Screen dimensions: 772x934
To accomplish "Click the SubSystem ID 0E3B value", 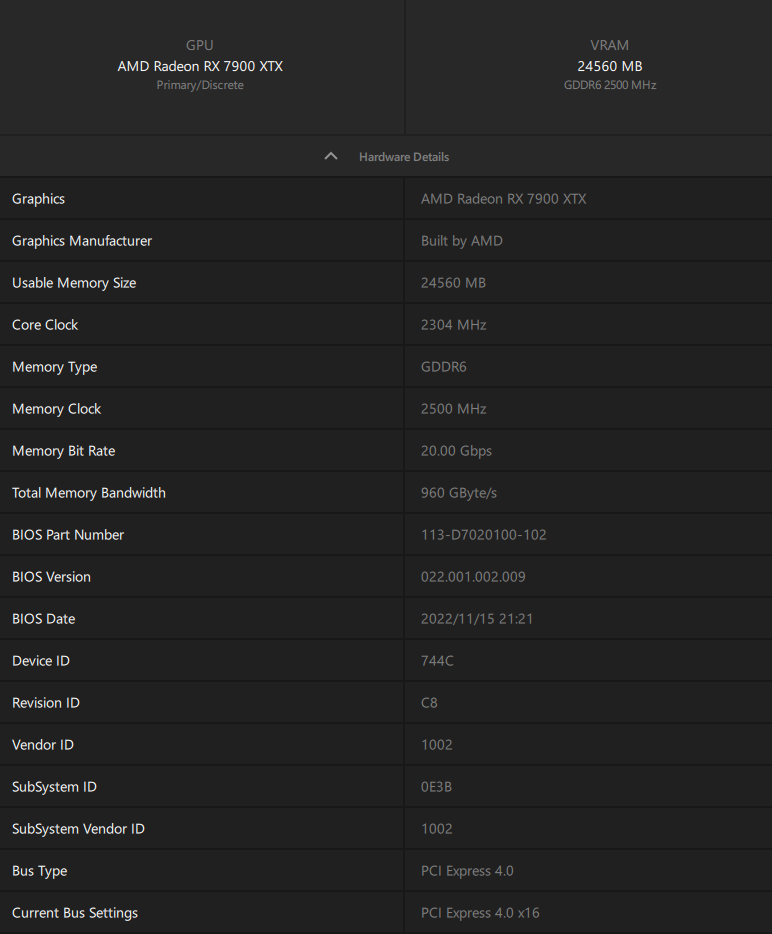I will tap(437, 787).
